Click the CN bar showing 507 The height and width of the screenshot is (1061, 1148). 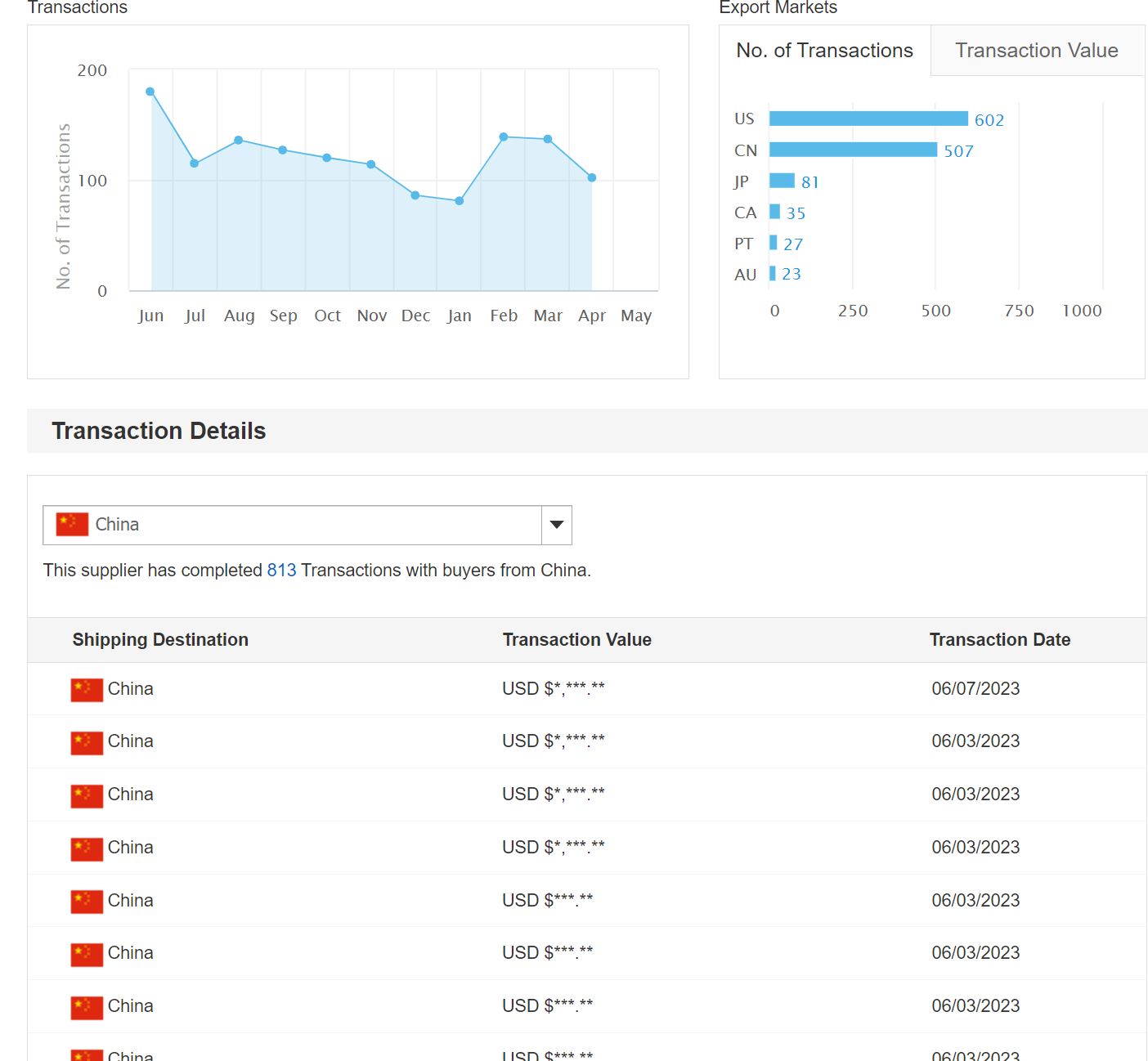click(853, 150)
